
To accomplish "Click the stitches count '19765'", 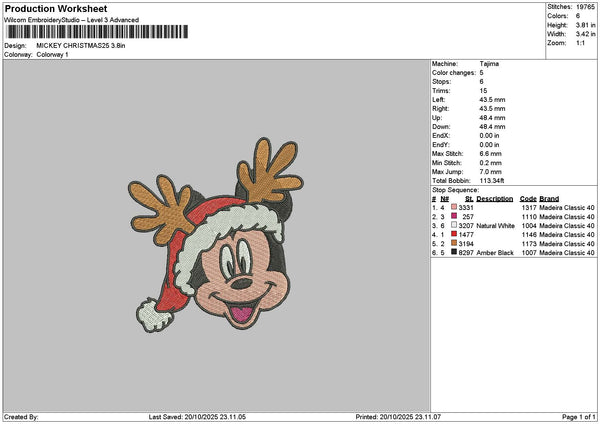I will (x=585, y=7).
